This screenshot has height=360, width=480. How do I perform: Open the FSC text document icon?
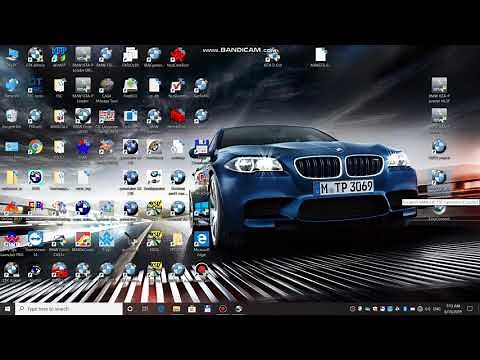[x=59, y=87]
